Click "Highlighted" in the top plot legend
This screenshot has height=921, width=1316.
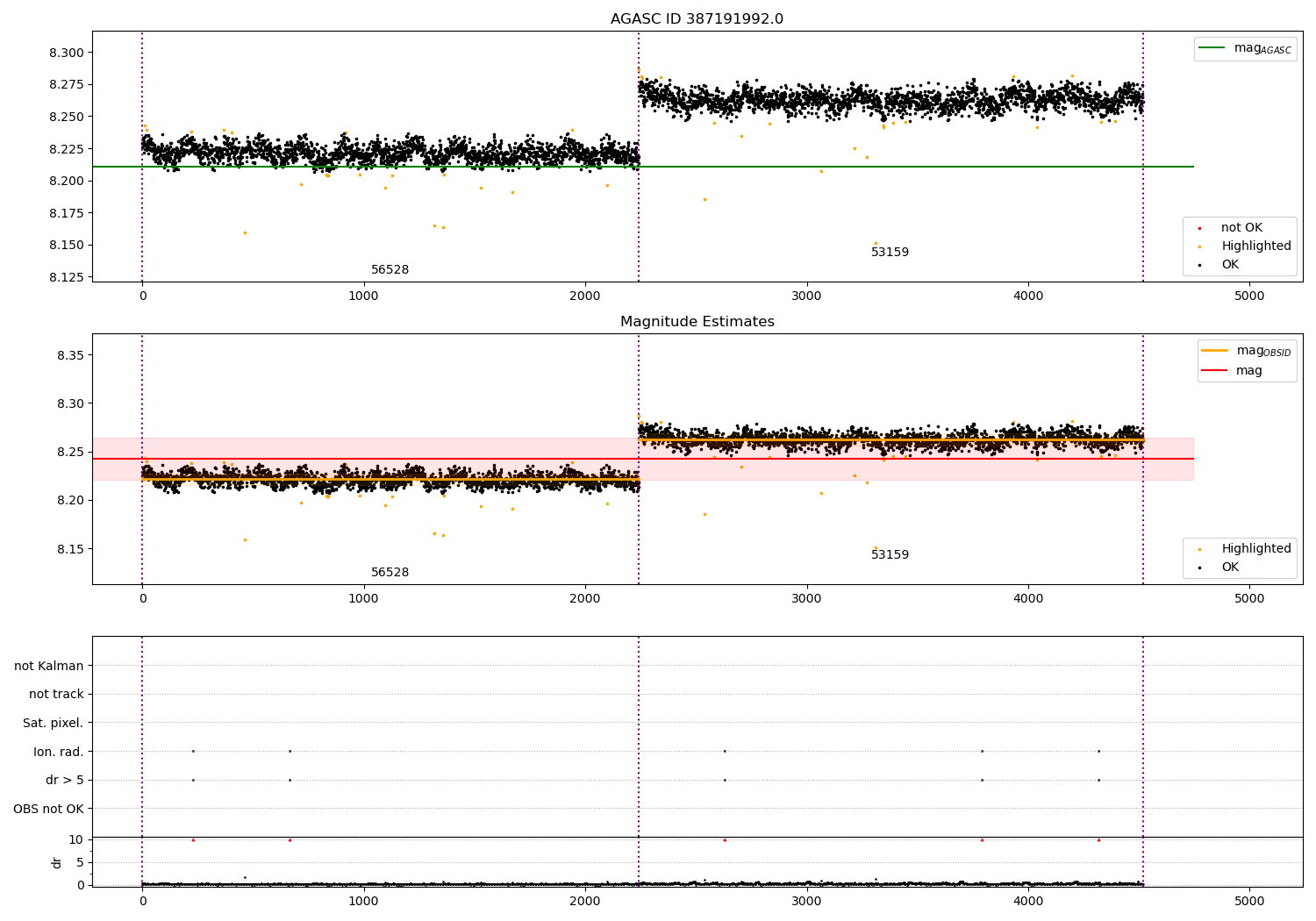1255,246
